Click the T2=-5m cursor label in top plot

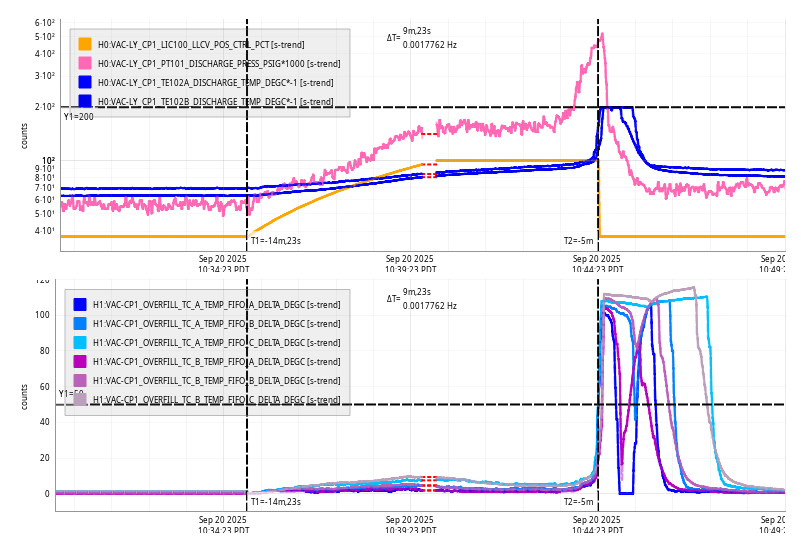(x=578, y=240)
